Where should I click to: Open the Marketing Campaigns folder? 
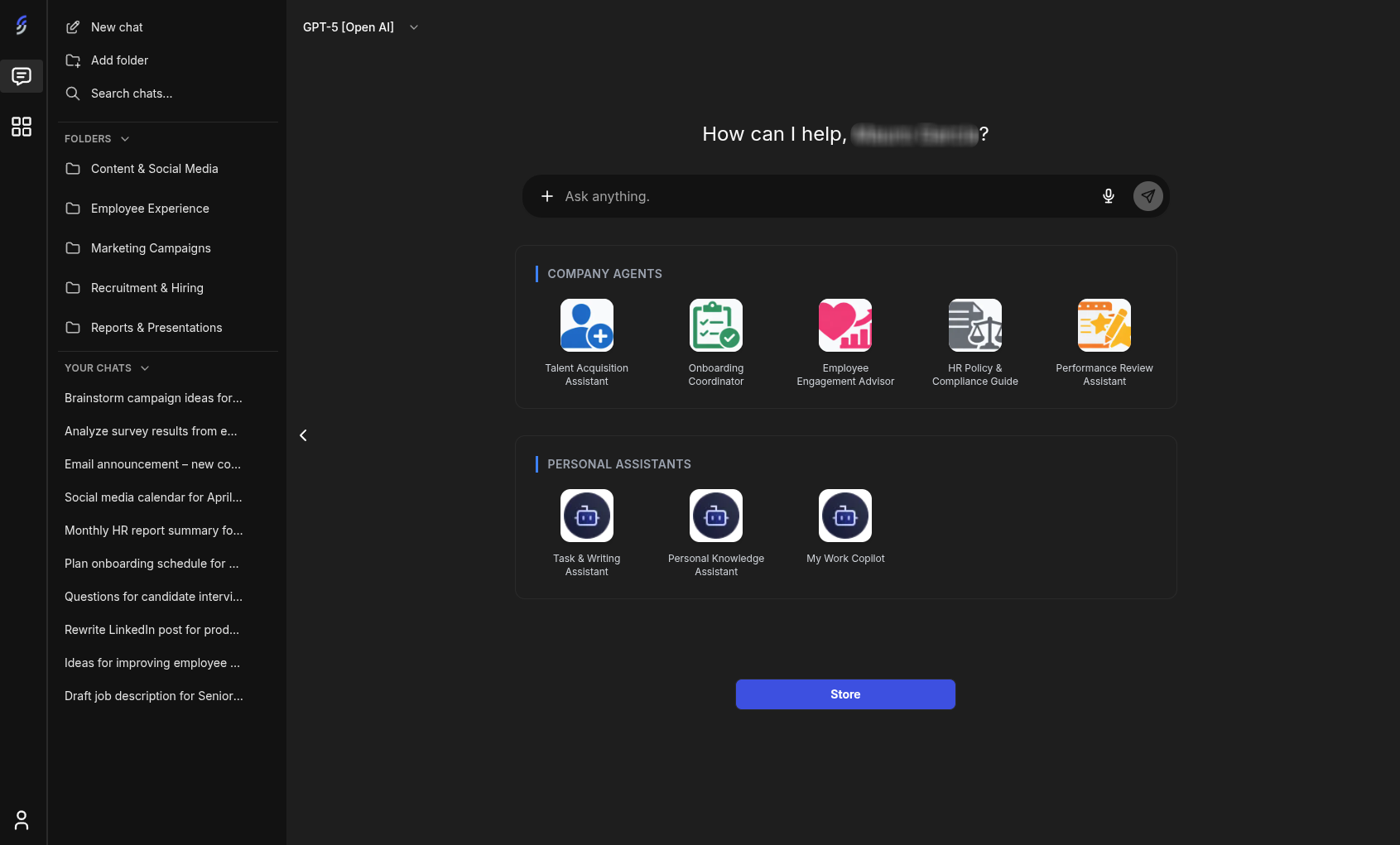(151, 248)
